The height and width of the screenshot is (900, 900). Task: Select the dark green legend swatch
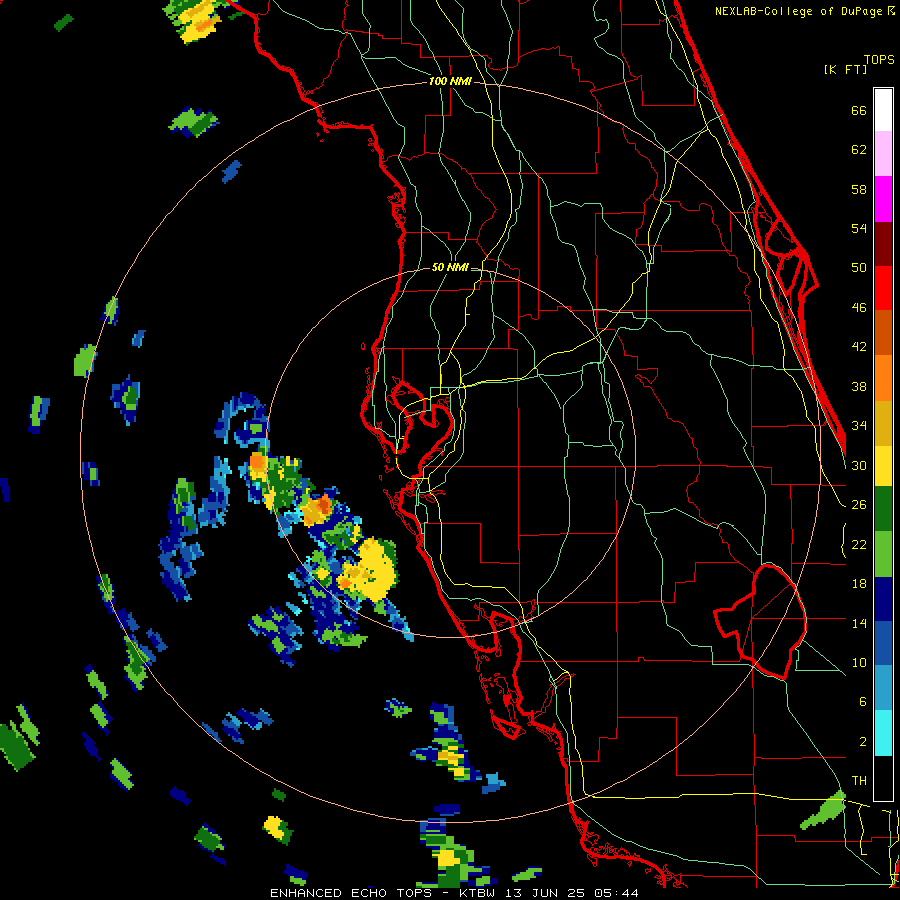pos(883,509)
